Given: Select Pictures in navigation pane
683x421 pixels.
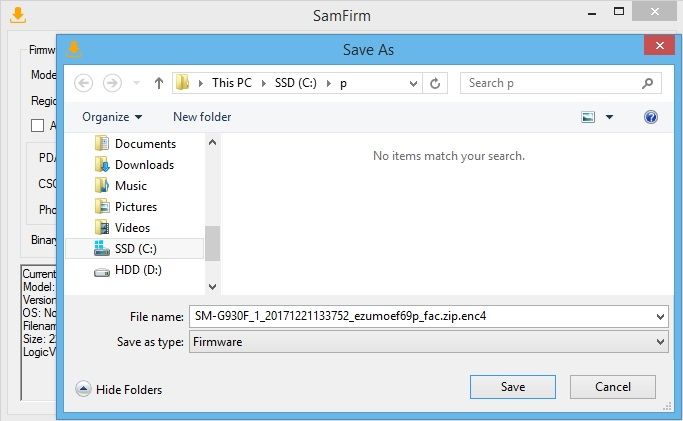Looking at the screenshot, I should 135,206.
